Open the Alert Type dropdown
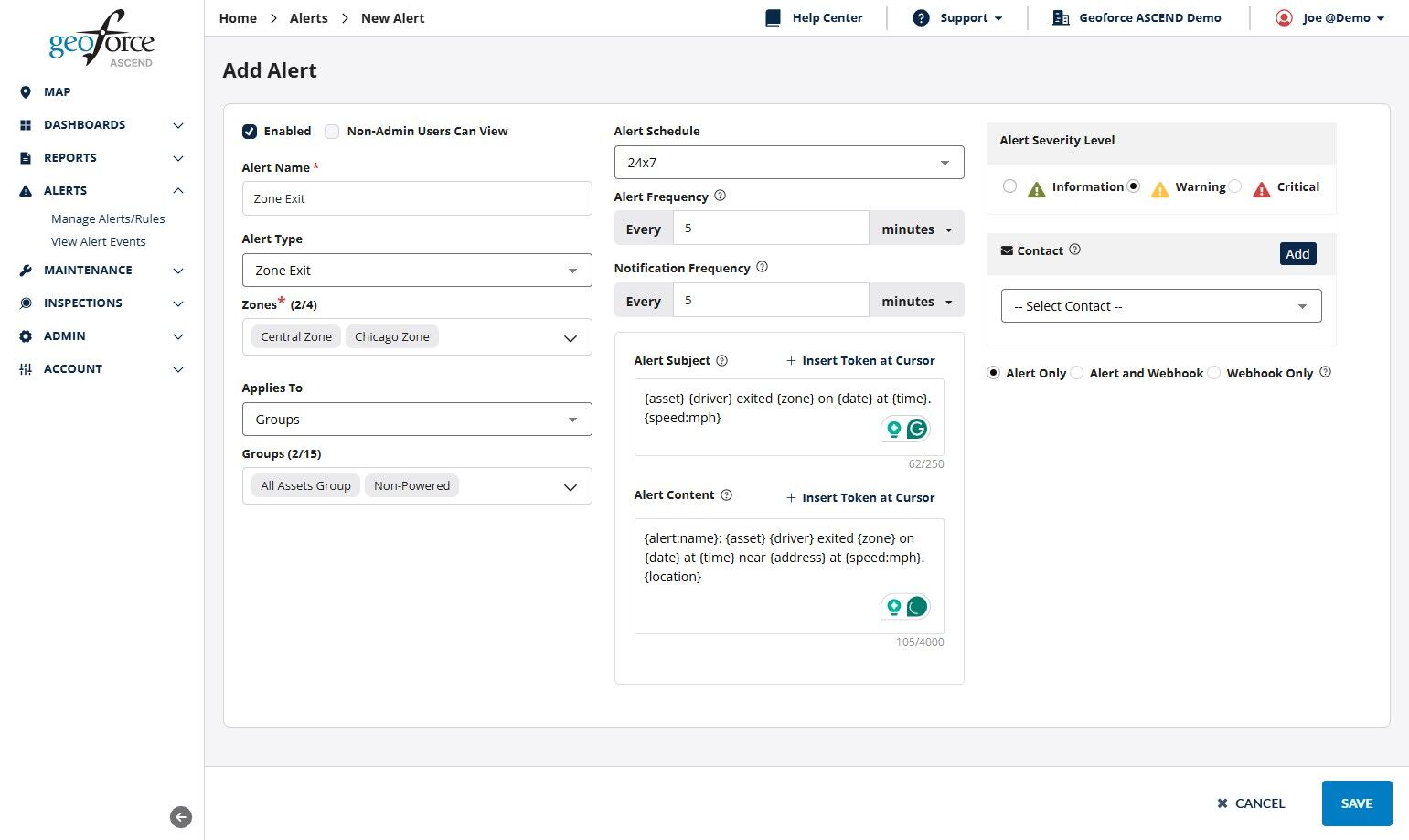This screenshot has height=840, width=1409. [417, 271]
